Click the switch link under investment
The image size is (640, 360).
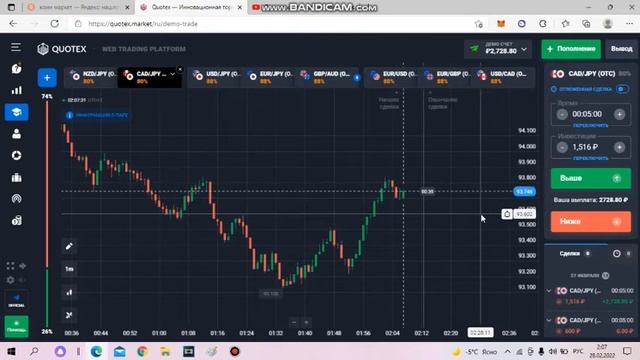(590, 158)
